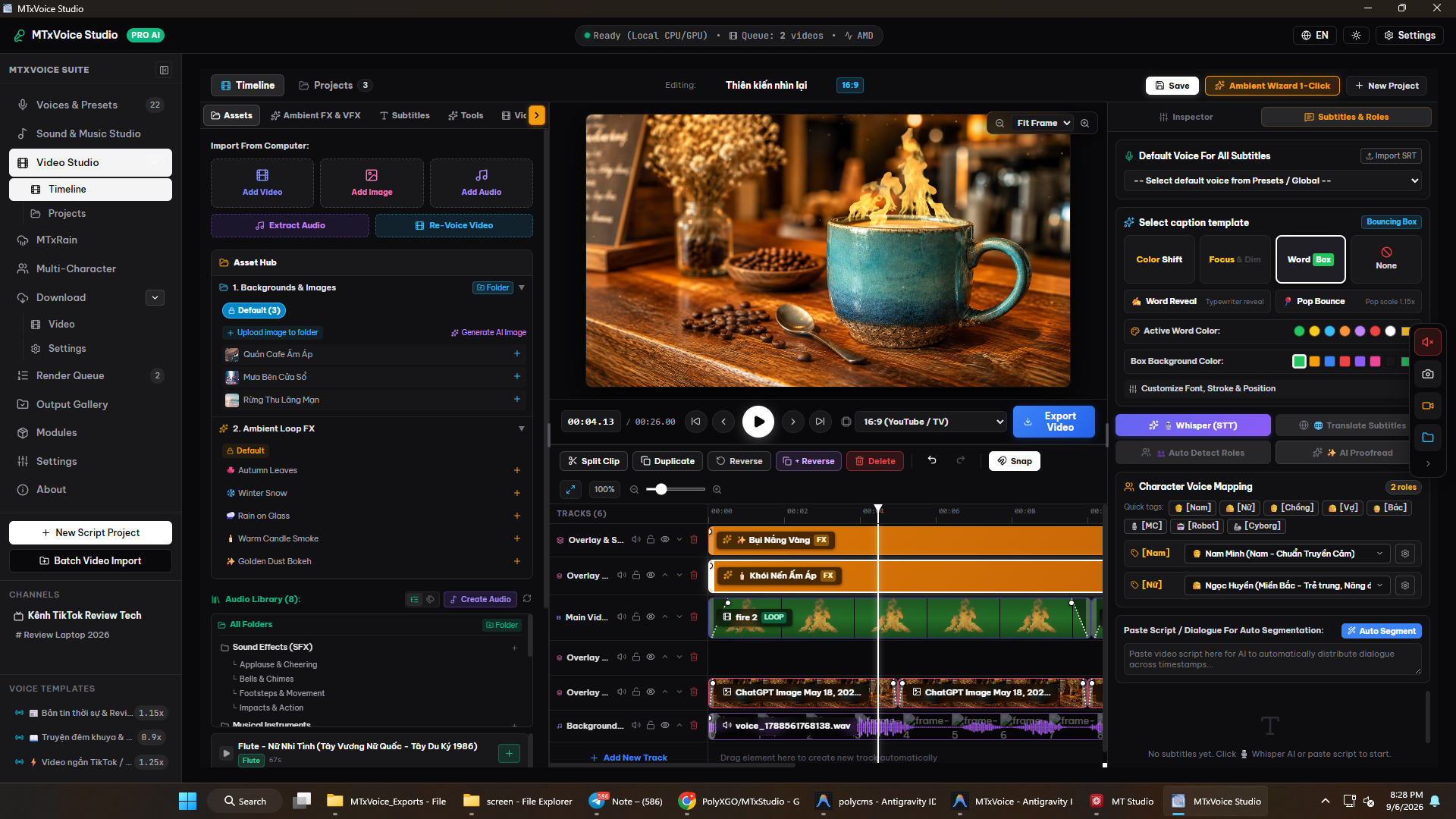Preview the Flute audio with its play button

click(226, 753)
